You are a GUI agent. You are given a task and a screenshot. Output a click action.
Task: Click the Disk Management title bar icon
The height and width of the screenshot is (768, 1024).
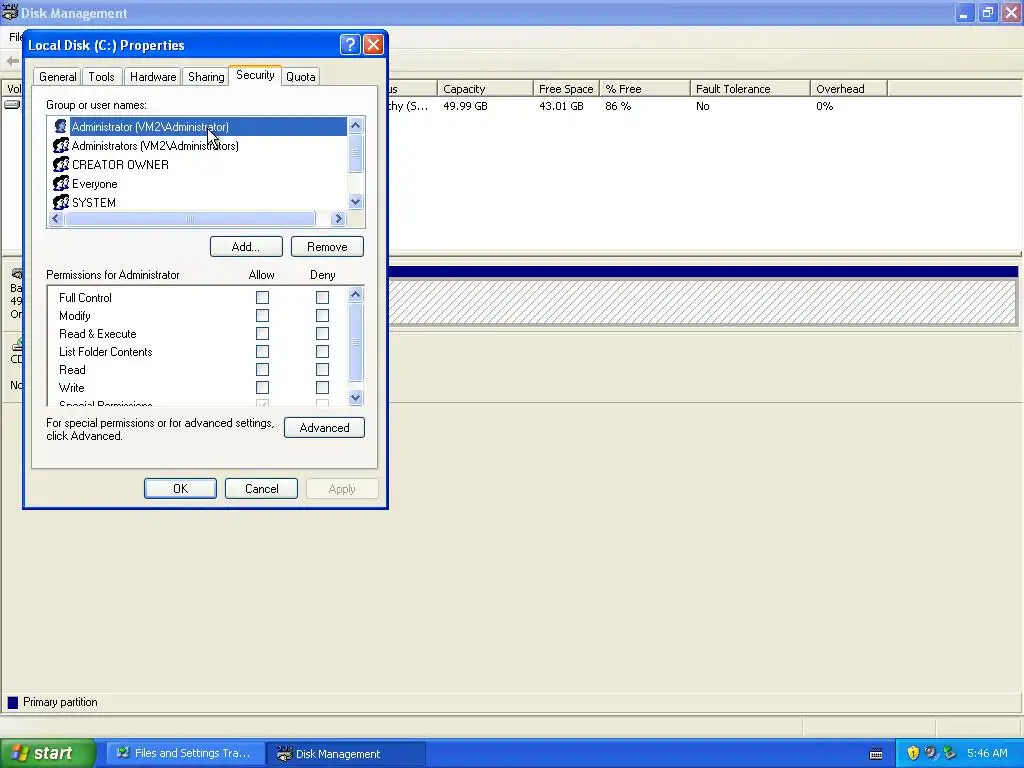pyautogui.click(x=10, y=12)
